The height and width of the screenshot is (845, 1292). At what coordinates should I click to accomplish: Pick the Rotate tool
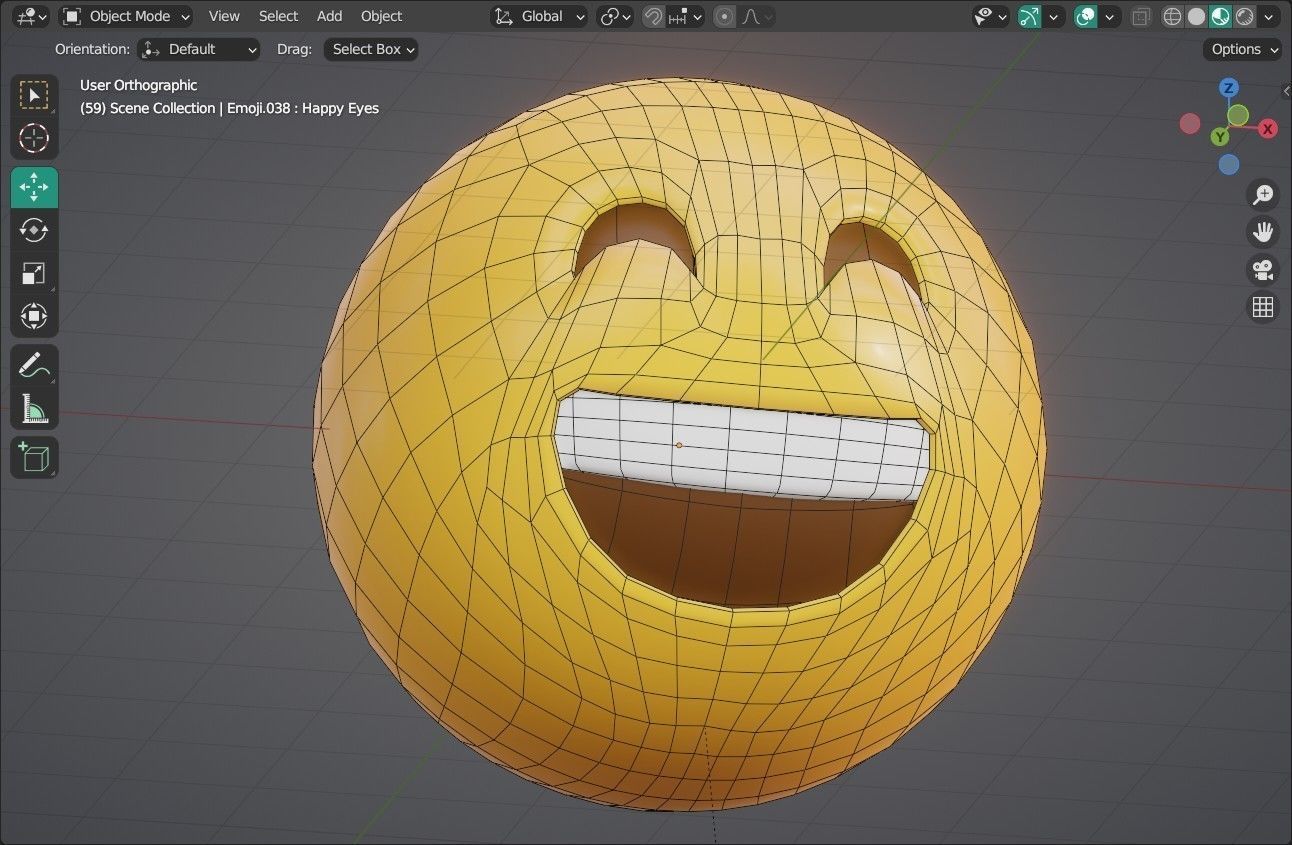(34, 231)
